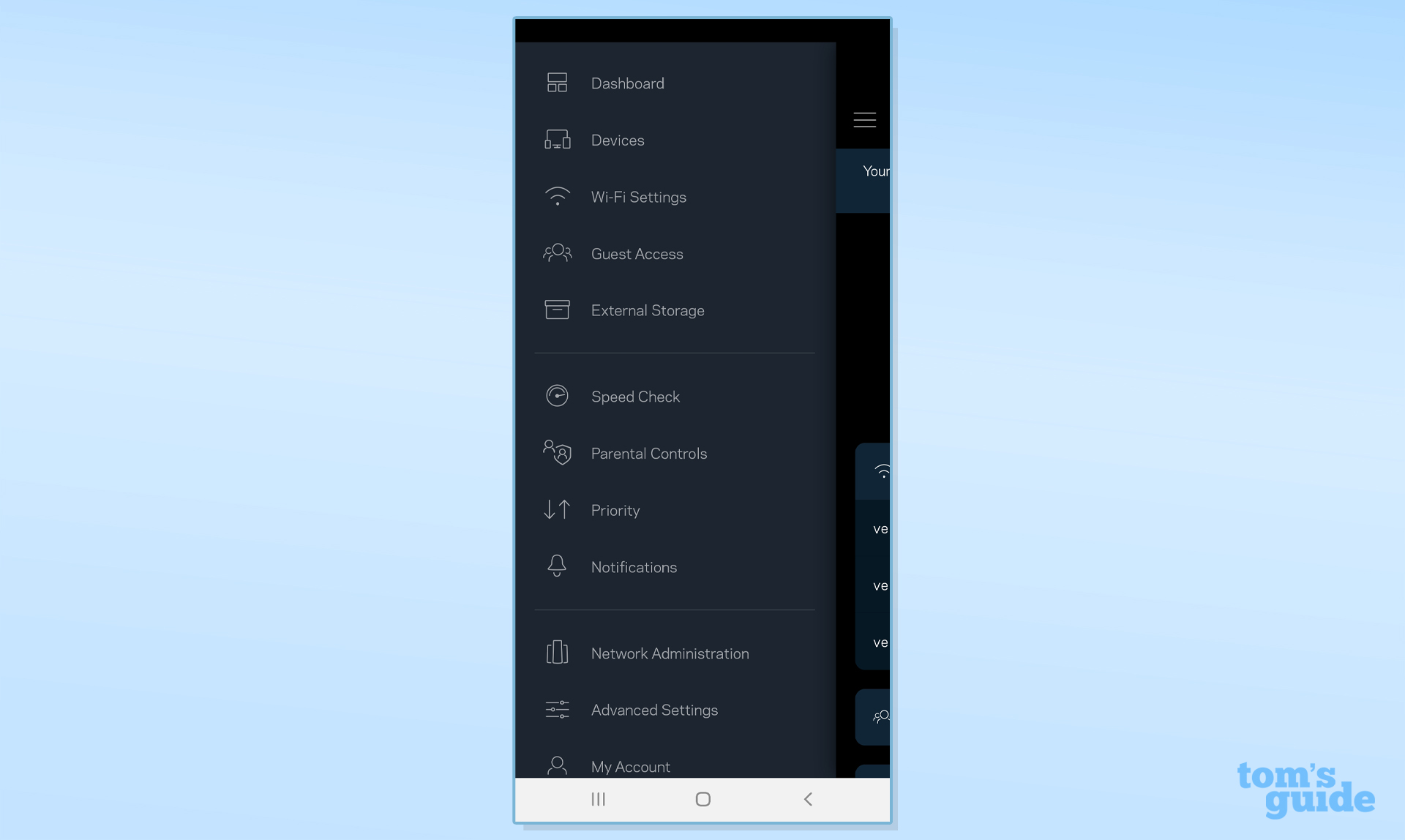
Task: Select the Priority bandwidth icon
Action: point(557,509)
